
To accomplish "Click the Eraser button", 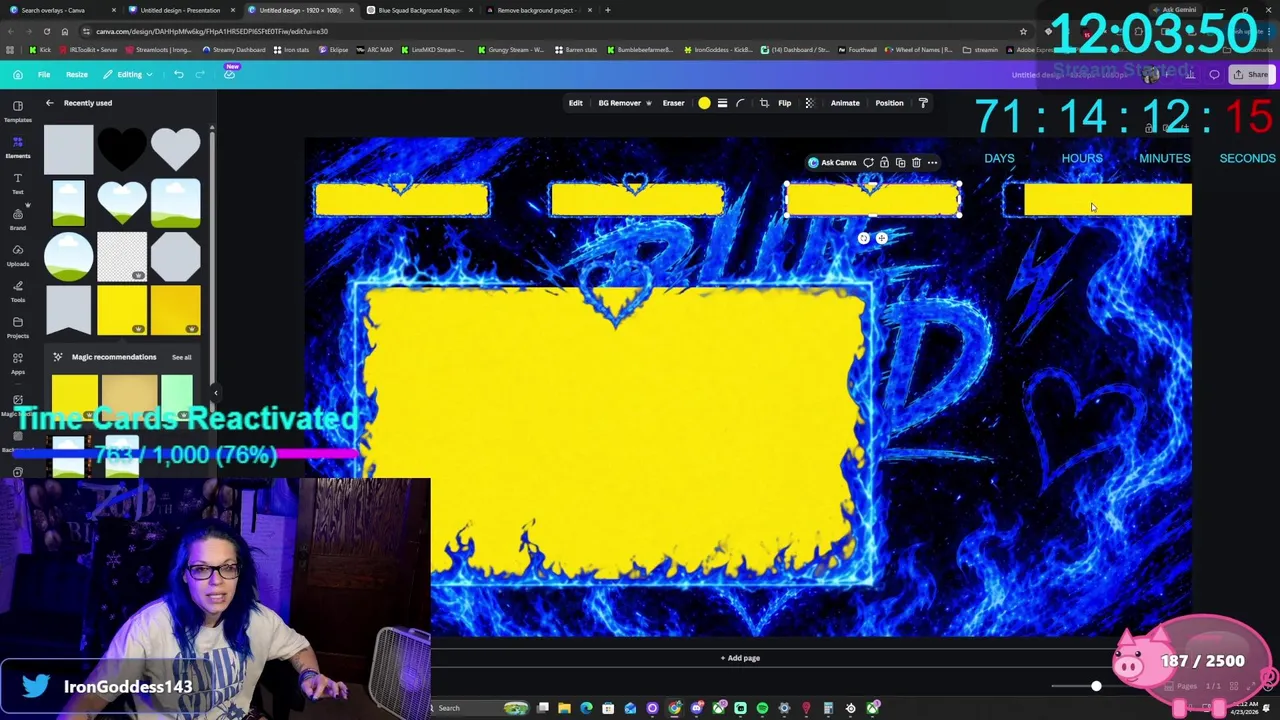I will [673, 103].
